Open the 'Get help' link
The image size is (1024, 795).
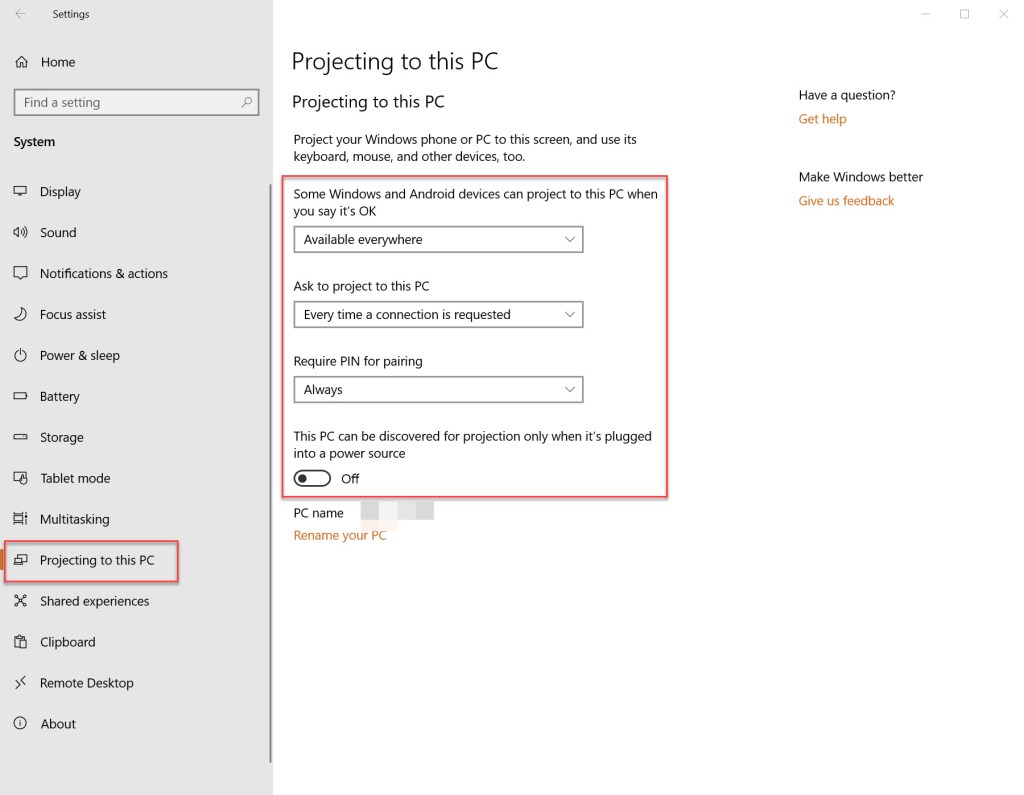(x=822, y=119)
